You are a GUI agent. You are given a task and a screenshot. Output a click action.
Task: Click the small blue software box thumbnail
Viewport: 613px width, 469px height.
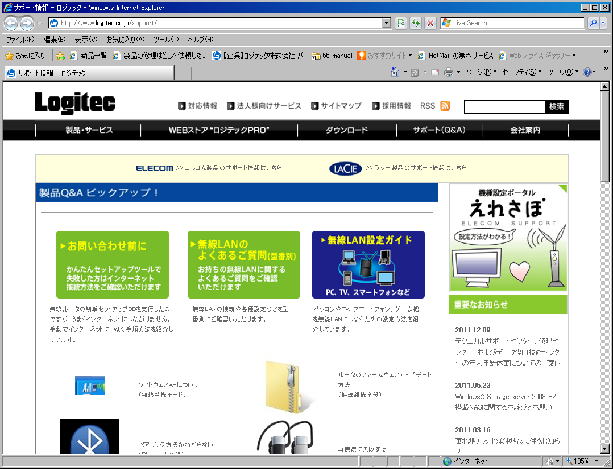point(90,385)
